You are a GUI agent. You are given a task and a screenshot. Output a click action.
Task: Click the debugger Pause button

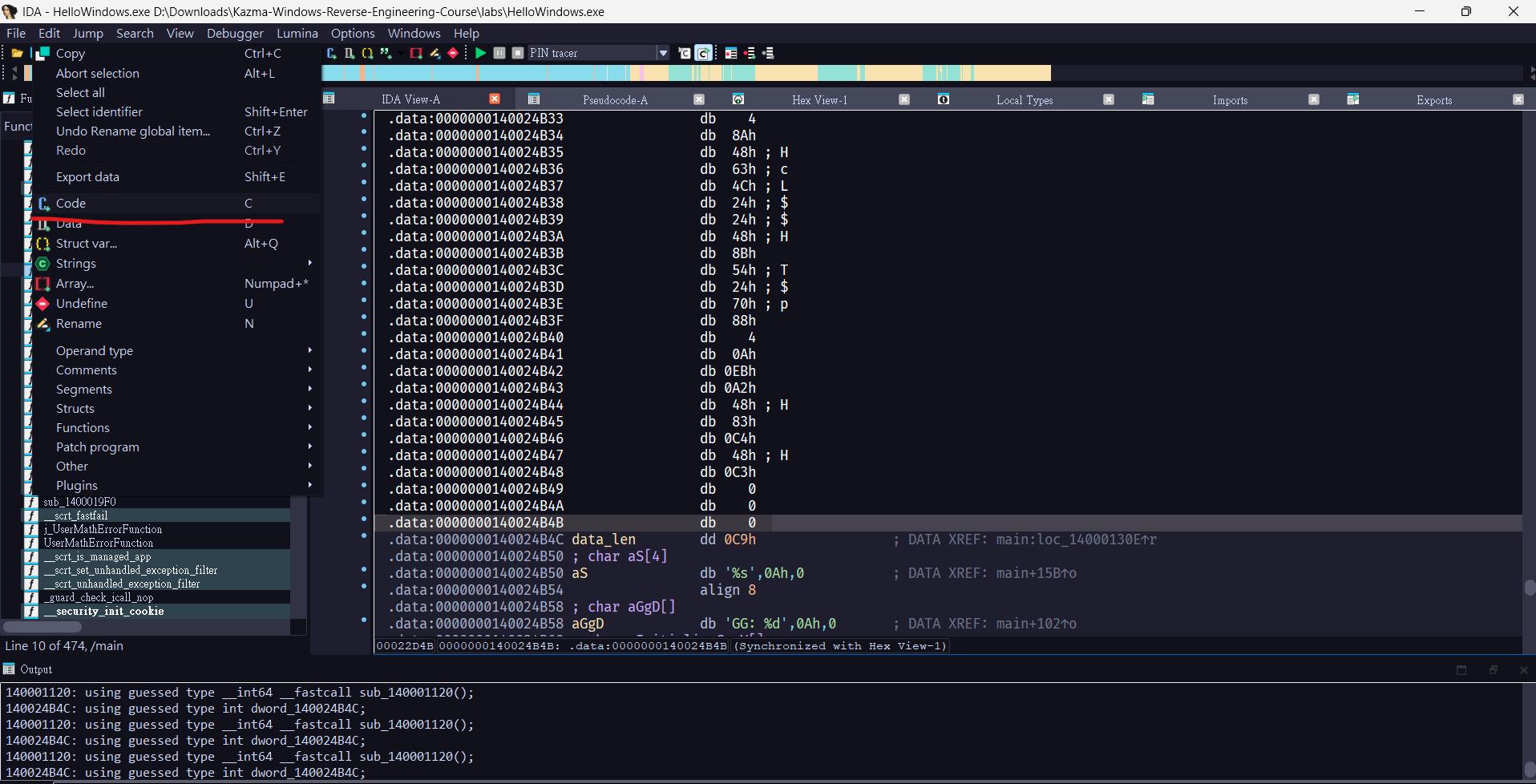click(499, 53)
